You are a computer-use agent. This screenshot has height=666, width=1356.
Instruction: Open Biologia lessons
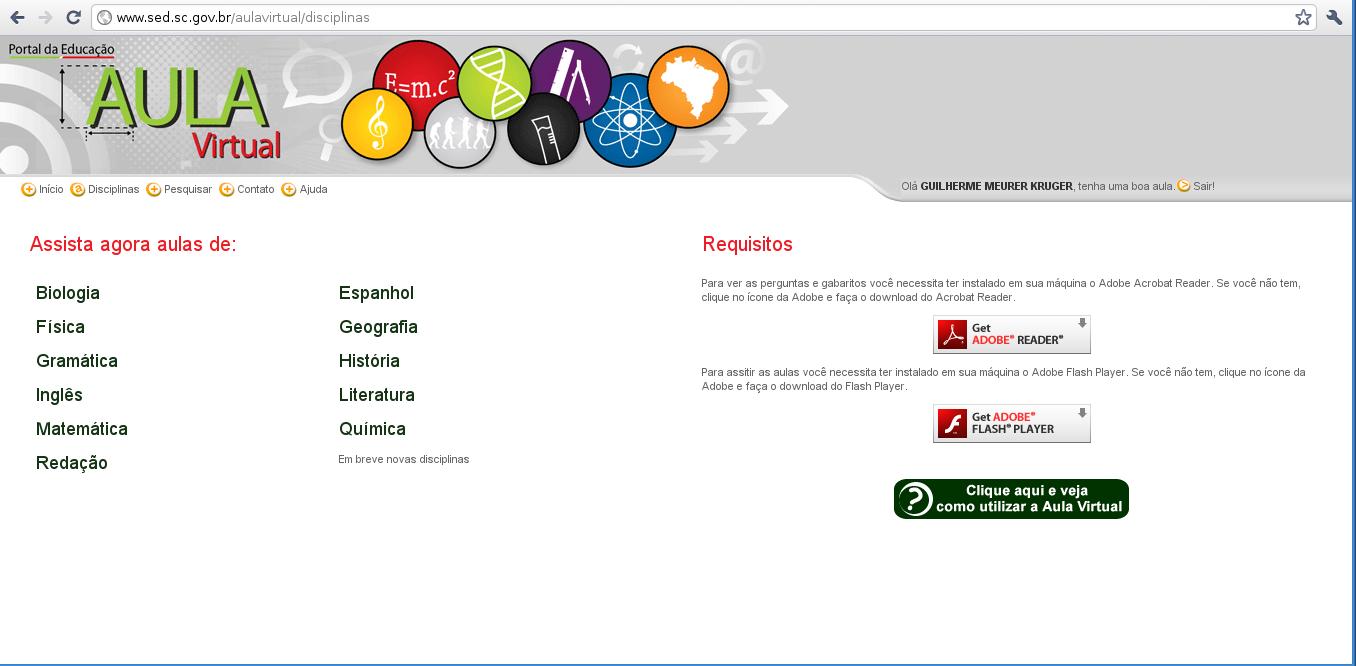click(x=68, y=293)
